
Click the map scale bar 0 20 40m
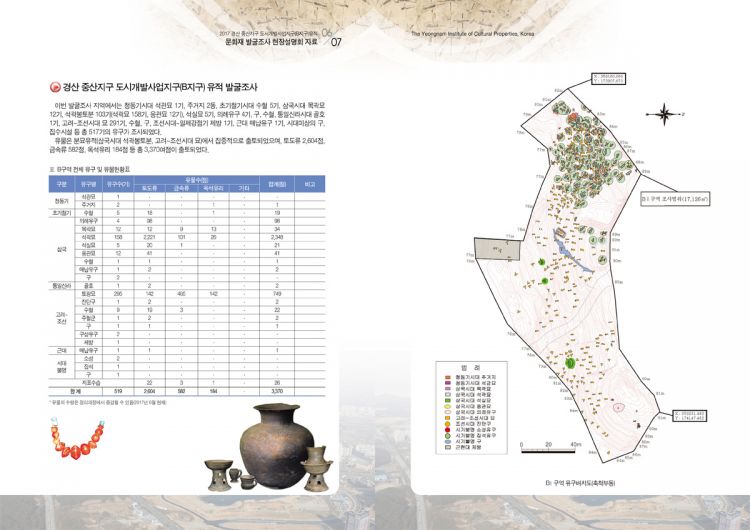[551, 448]
